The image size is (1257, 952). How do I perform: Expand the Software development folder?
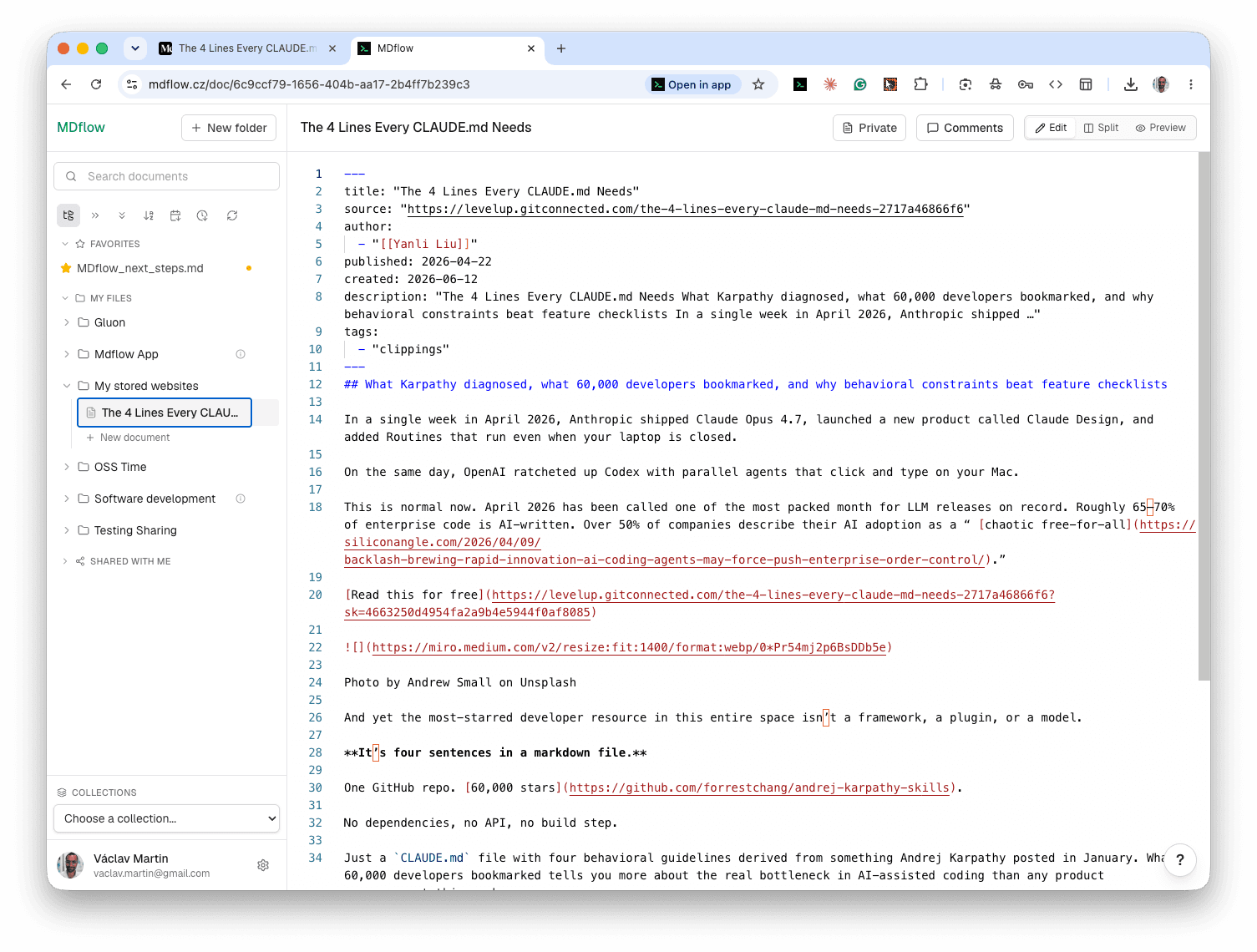(66, 499)
